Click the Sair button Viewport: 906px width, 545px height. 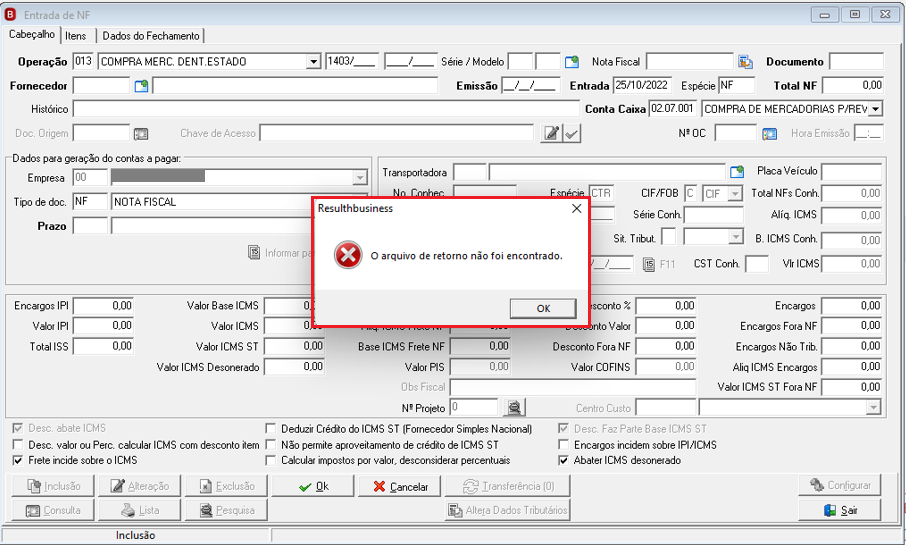(x=840, y=510)
